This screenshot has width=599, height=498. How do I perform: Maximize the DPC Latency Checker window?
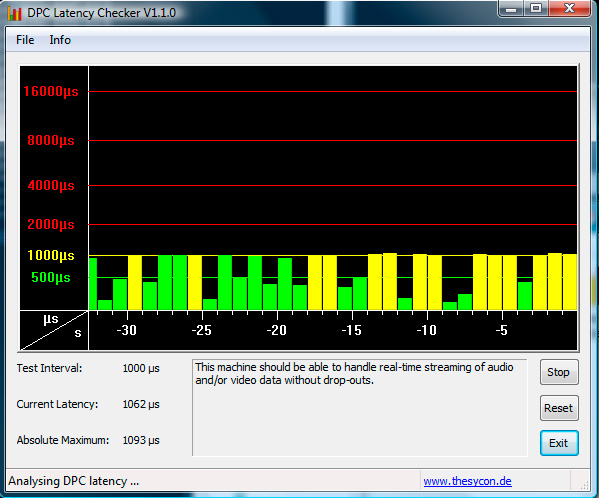(x=536, y=8)
